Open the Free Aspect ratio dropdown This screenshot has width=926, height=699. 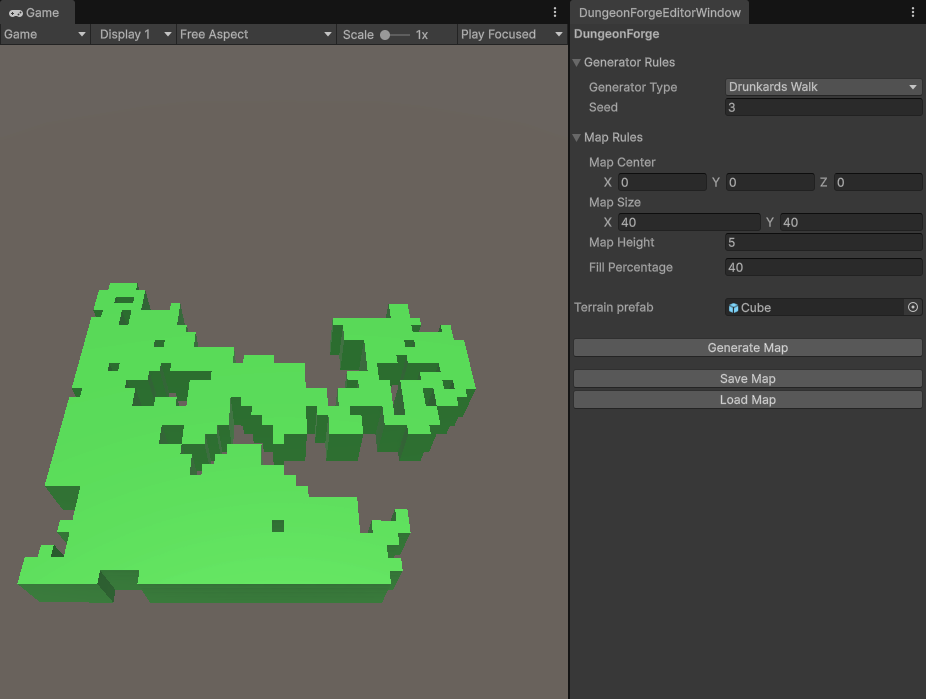pyautogui.click(x=255, y=34)
